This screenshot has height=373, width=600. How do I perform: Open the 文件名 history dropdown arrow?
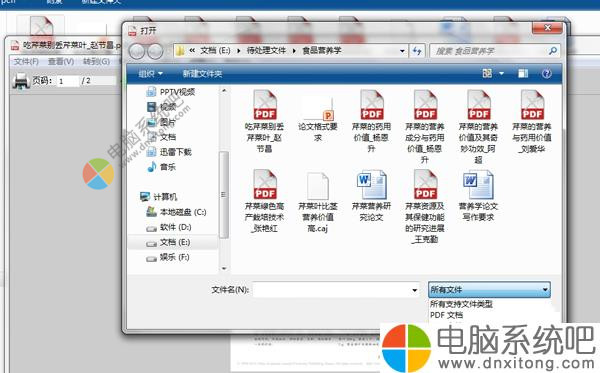coord(414,290)
